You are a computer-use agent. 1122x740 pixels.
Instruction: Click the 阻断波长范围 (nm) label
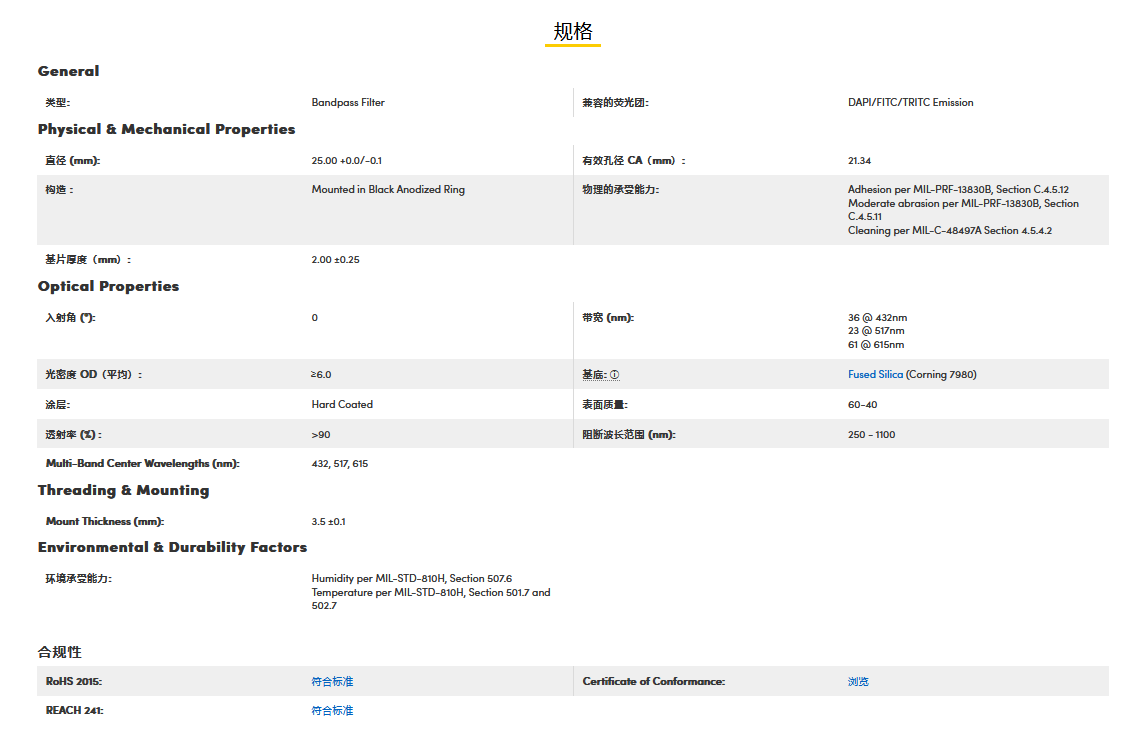[629, 434]
